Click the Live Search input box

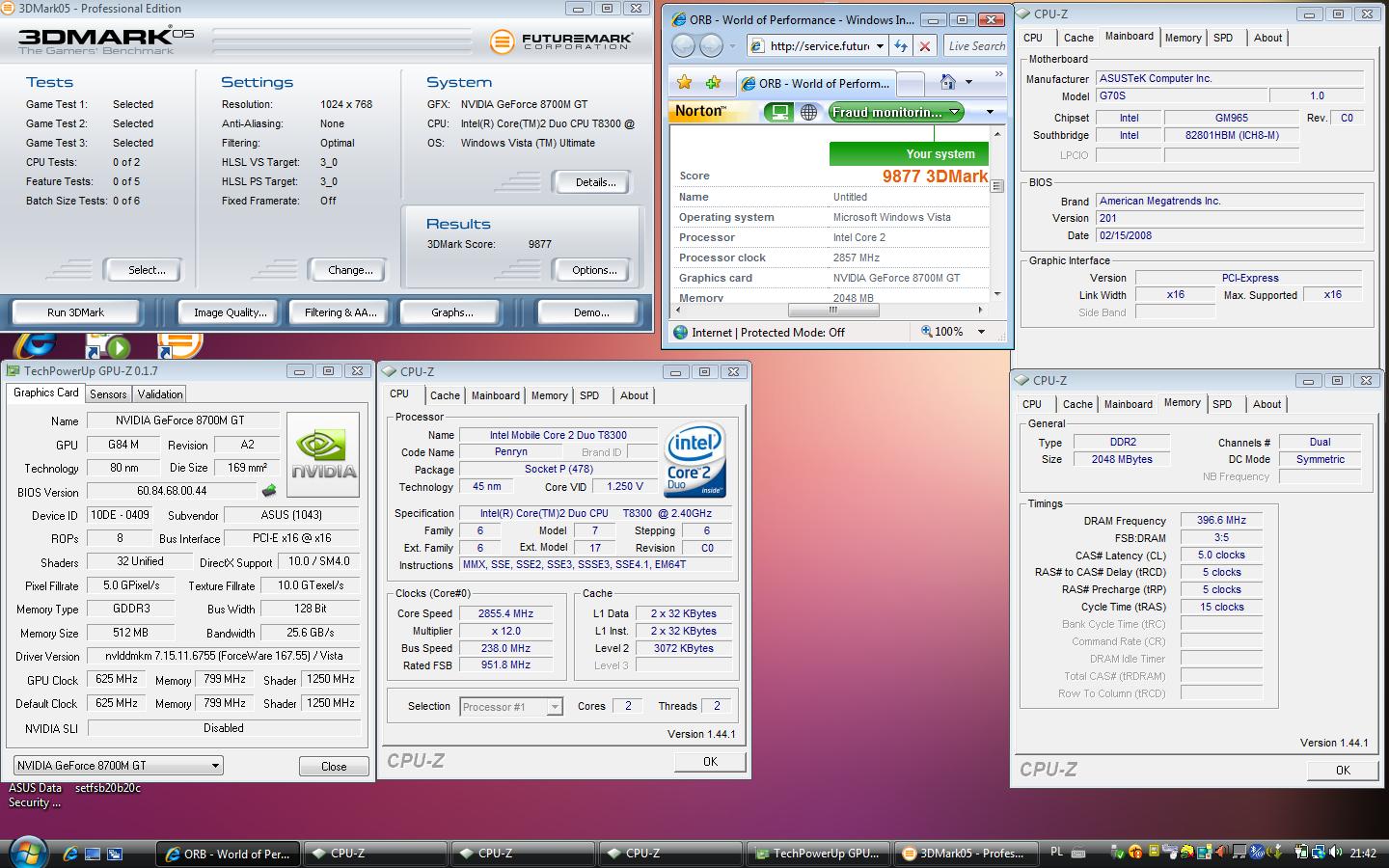[x=975, y=45]
